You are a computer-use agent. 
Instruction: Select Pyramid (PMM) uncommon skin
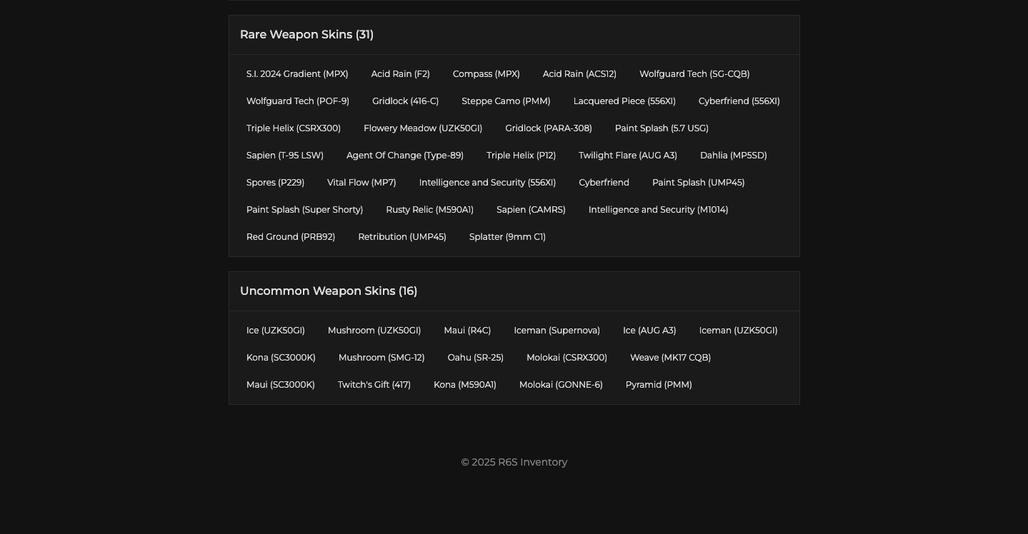(658, 385)
